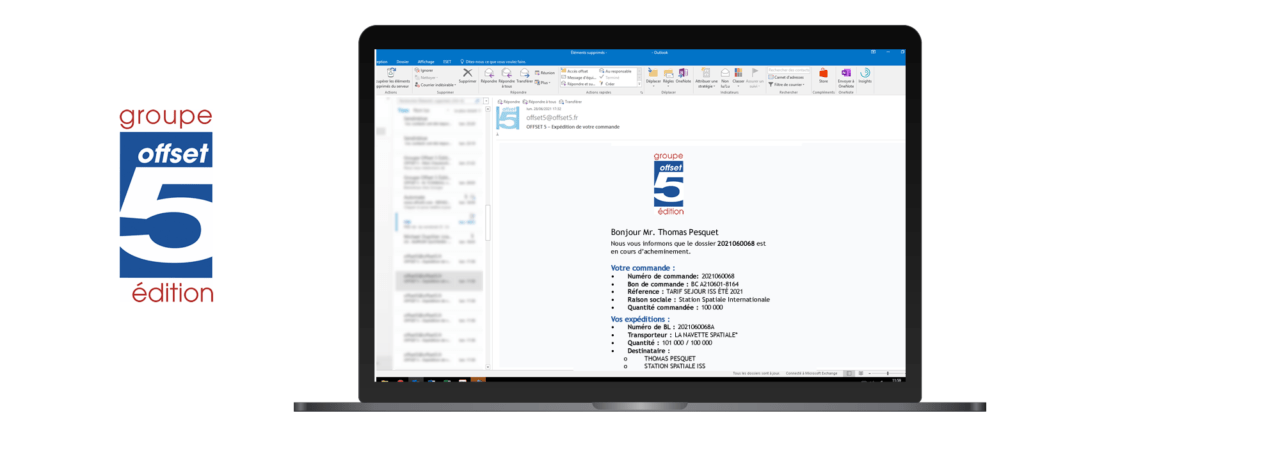Click the Supprimer delete X icon
This screenshot has width=1280, height=452.
coord(467,72)
